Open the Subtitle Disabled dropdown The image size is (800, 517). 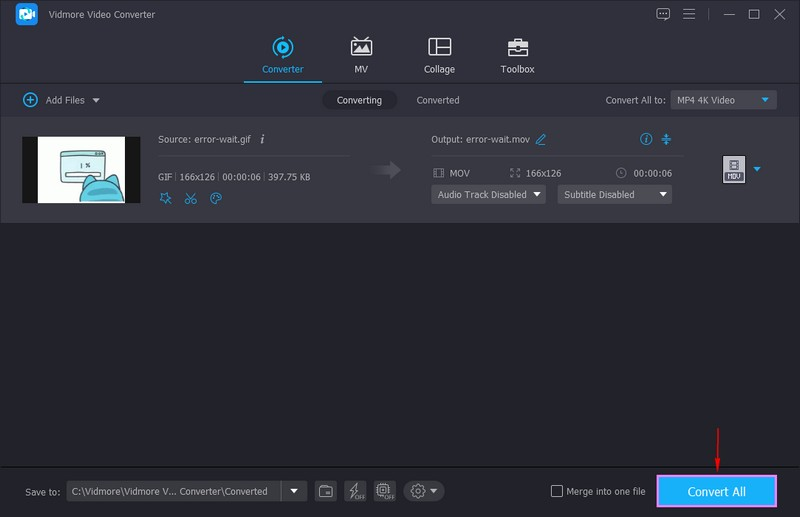[614, 195]
